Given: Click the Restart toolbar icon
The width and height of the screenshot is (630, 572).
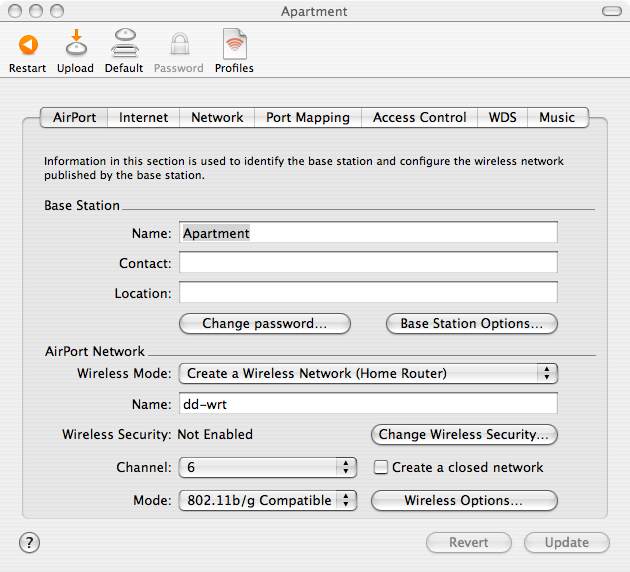Looking at the screenshot, I should point(28,45).
